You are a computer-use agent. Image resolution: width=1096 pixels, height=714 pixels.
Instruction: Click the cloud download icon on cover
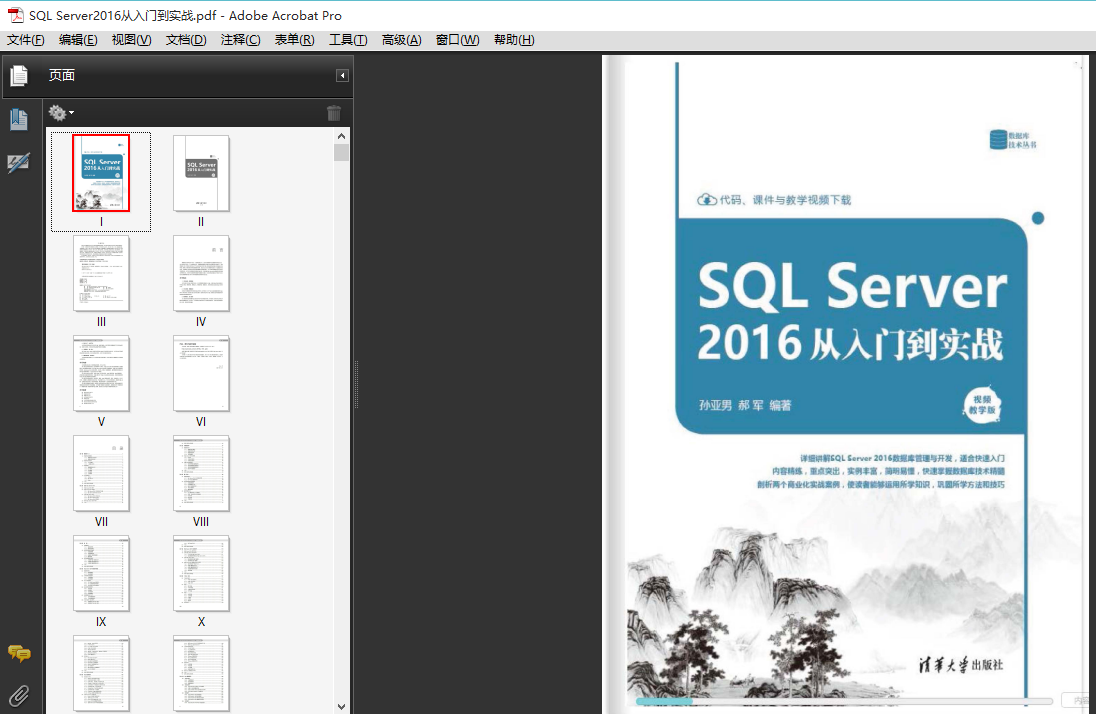pyautogui.click(x=707, y=200)
